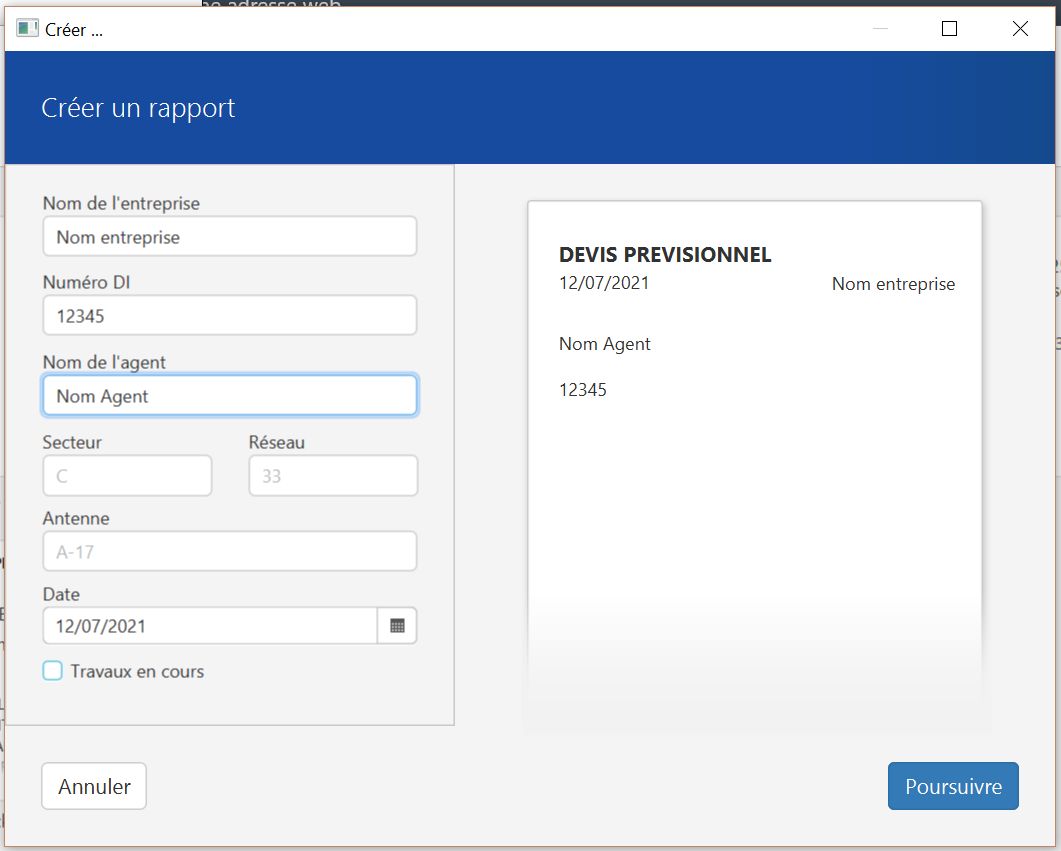Click Nom Agent text in preview page
Viewport: 1061px width, 851px height.
point(605,344)
